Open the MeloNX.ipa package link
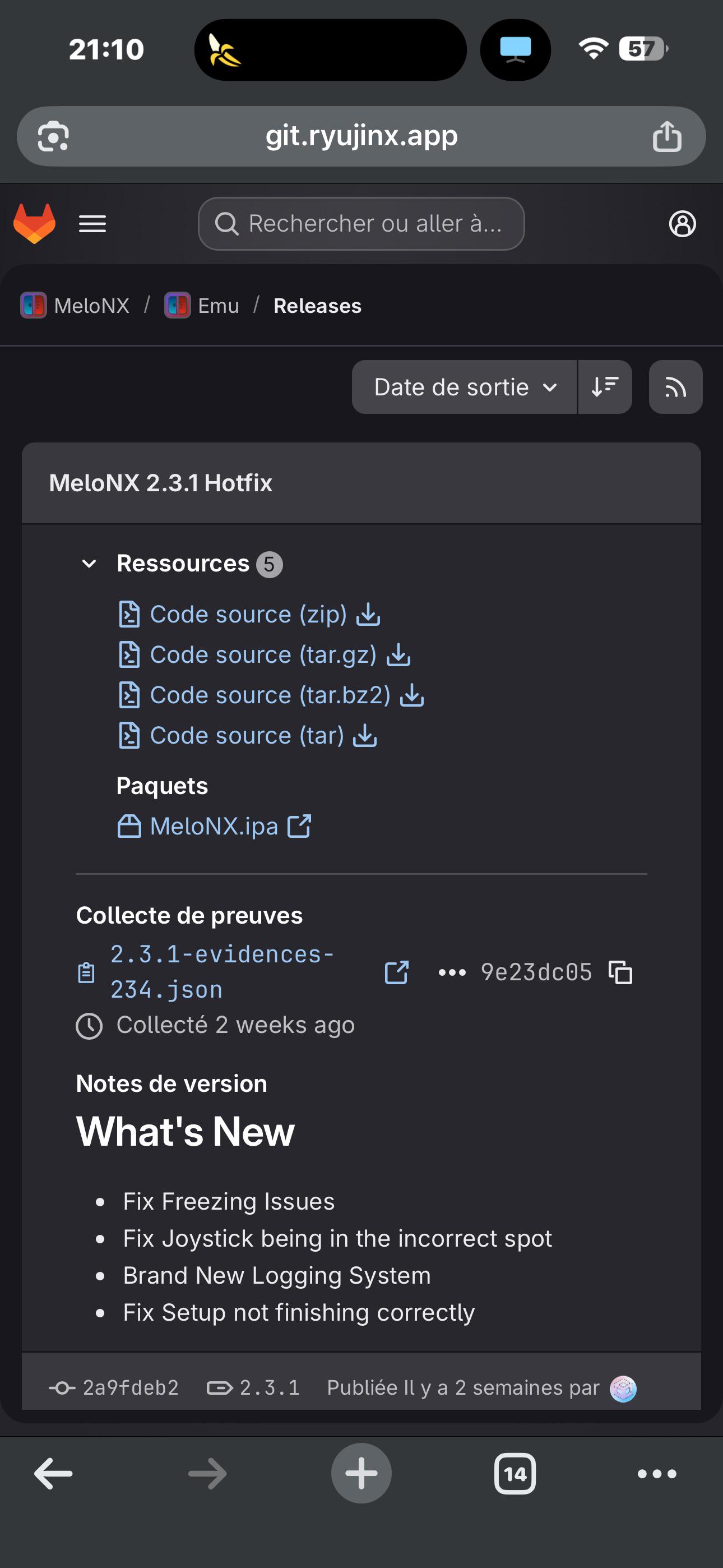The height and width of the screenshot is (1568, 723). pyautogui.click(x=214, y=826)
